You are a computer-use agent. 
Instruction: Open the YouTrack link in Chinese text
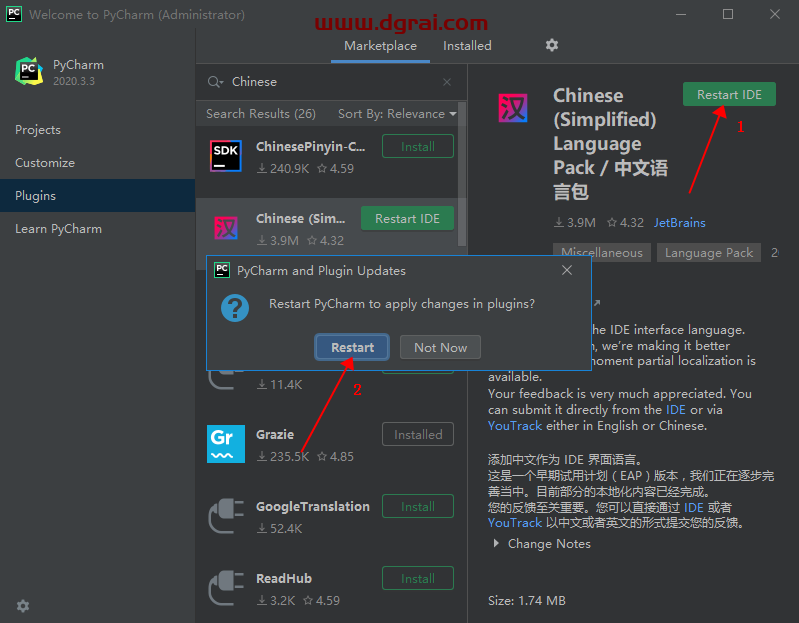pos(515,523)
